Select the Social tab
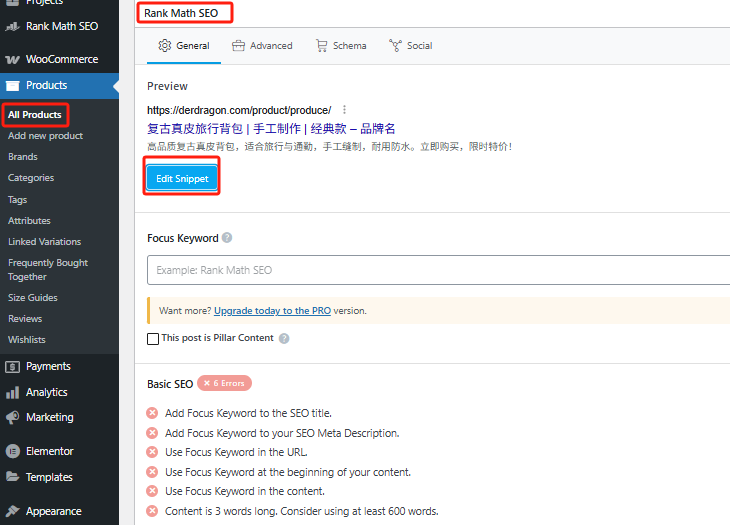 [x=410, y=46]
